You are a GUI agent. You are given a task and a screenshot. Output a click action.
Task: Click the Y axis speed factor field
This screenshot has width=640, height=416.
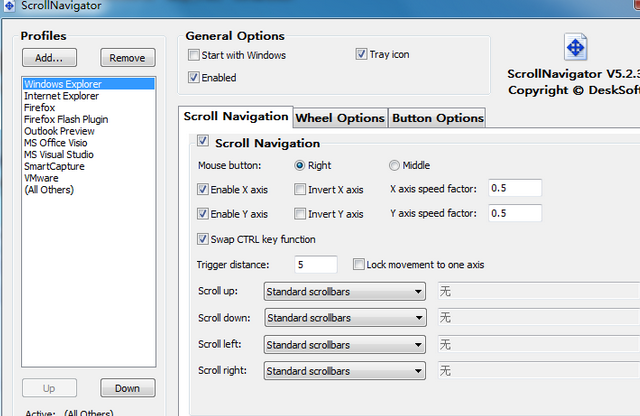point(515,213)
